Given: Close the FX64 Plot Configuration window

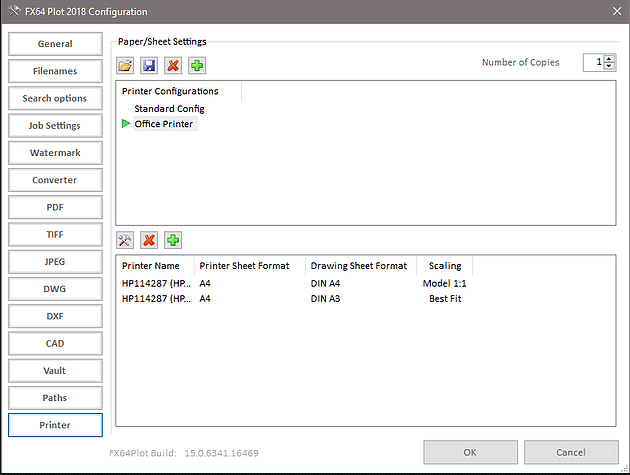Looking at the screenshot, I should click(x=617, y=11).
